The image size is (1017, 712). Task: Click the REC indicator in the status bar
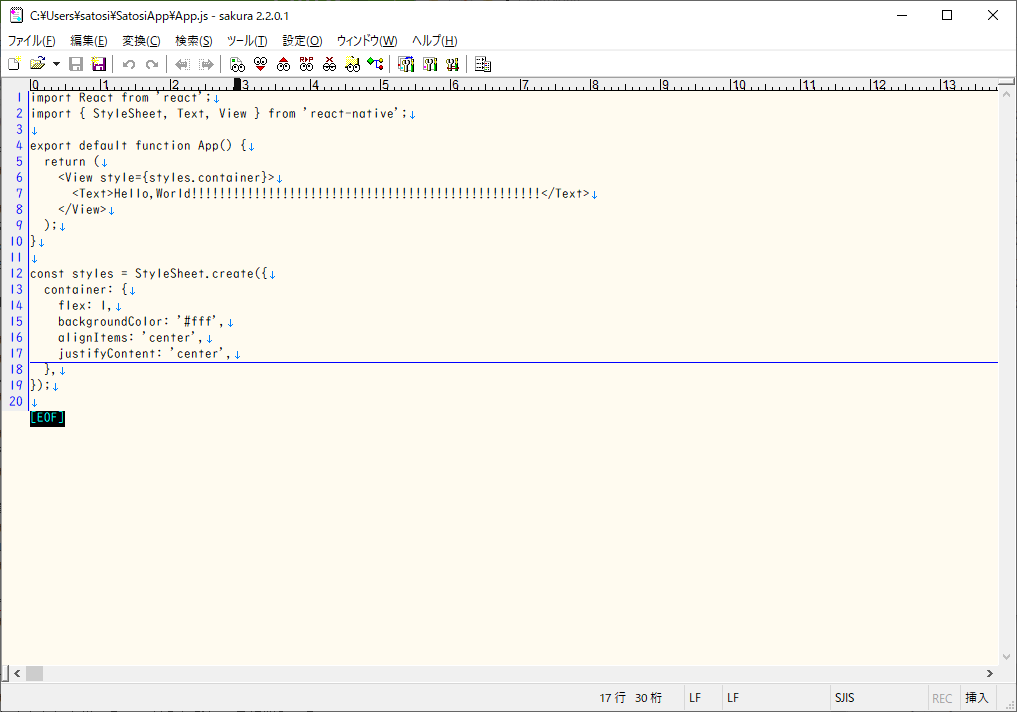point(942,698)
